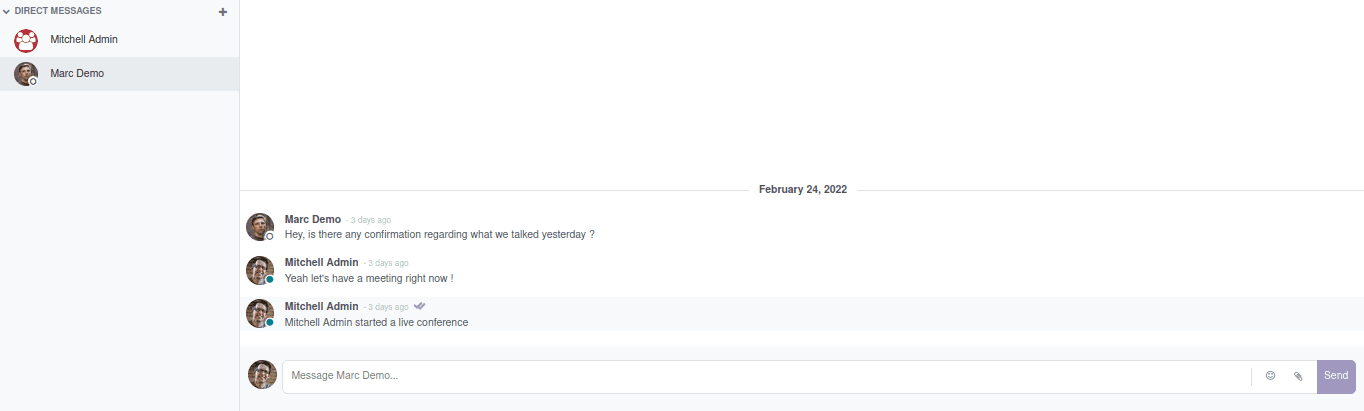The width and height of the screenshot is (1364, 411).
Task: Click the avatar next to the meeting reply
Action: click(x=260, y=270)
